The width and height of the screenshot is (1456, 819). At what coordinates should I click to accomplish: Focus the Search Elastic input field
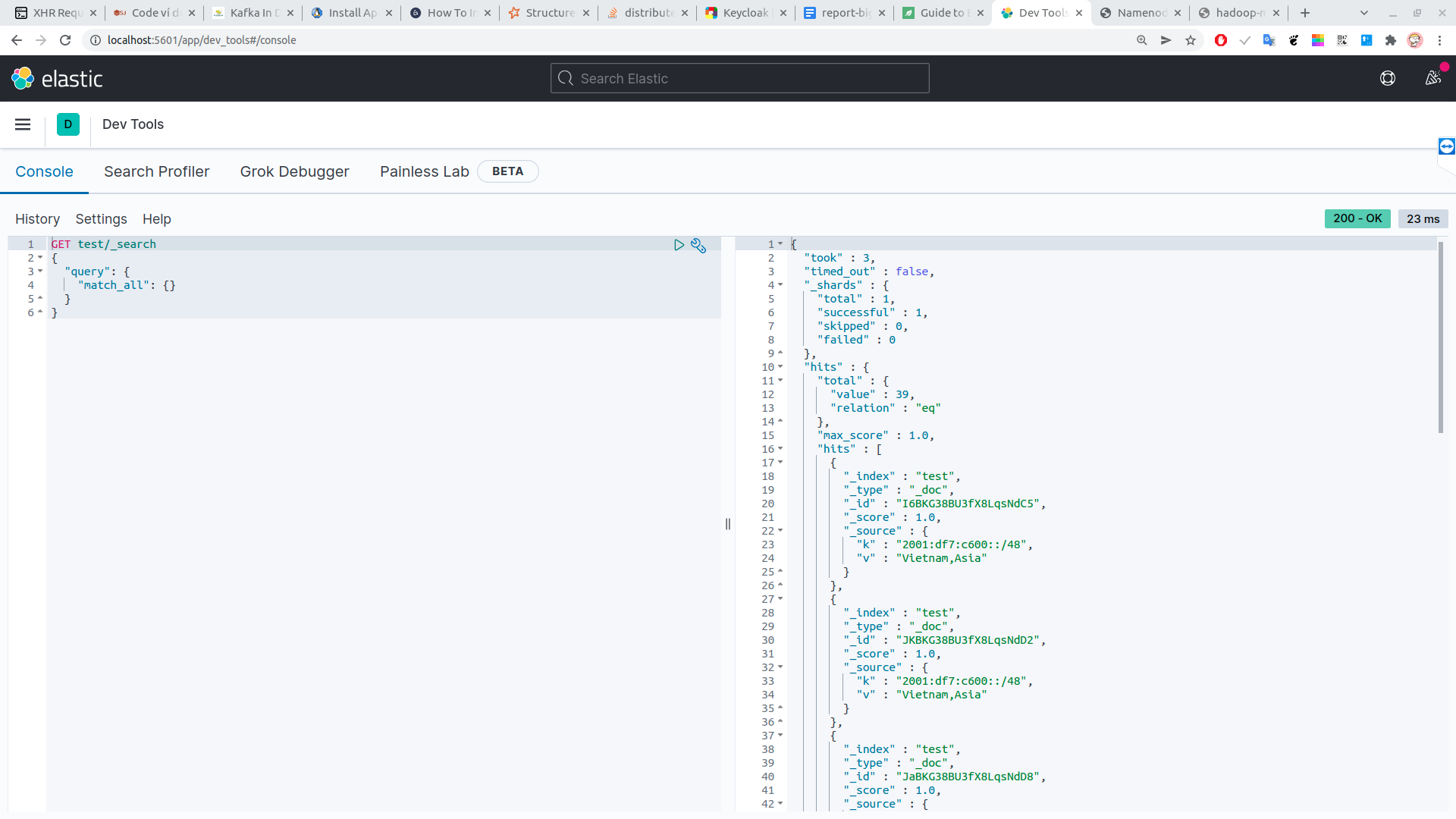tap(739, 78)
